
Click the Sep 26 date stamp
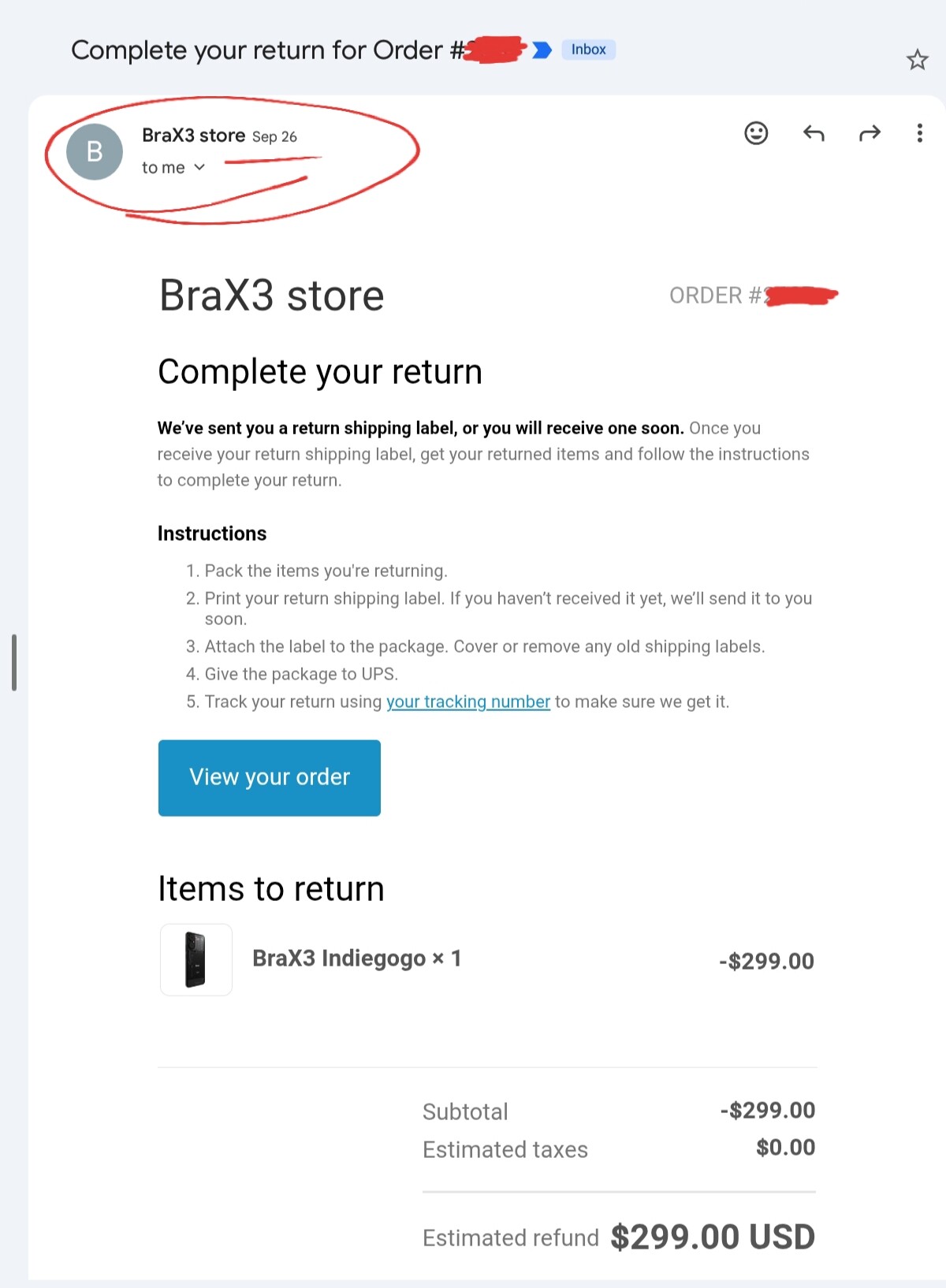point(274,137)
